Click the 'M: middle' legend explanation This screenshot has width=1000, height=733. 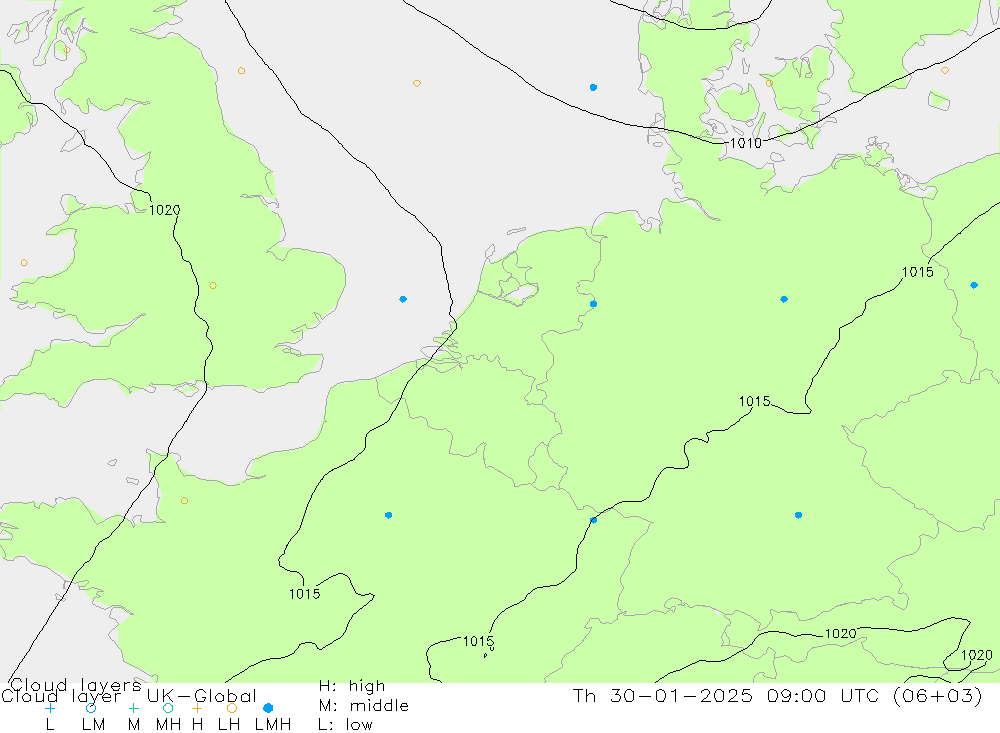tap(364, 706)
